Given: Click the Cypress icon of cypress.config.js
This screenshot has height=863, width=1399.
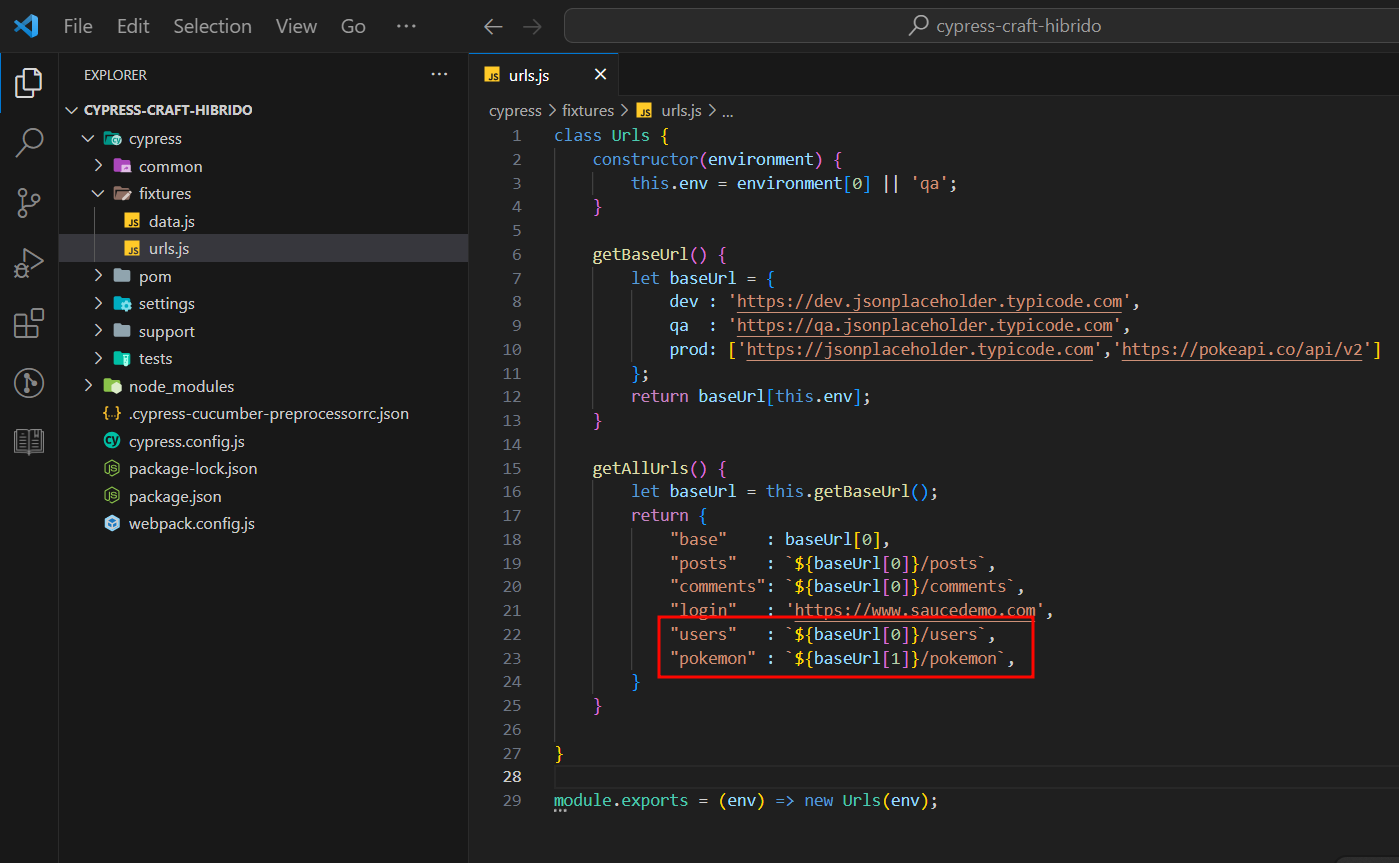Looking at the screenshot, I should tap(112, 441).
